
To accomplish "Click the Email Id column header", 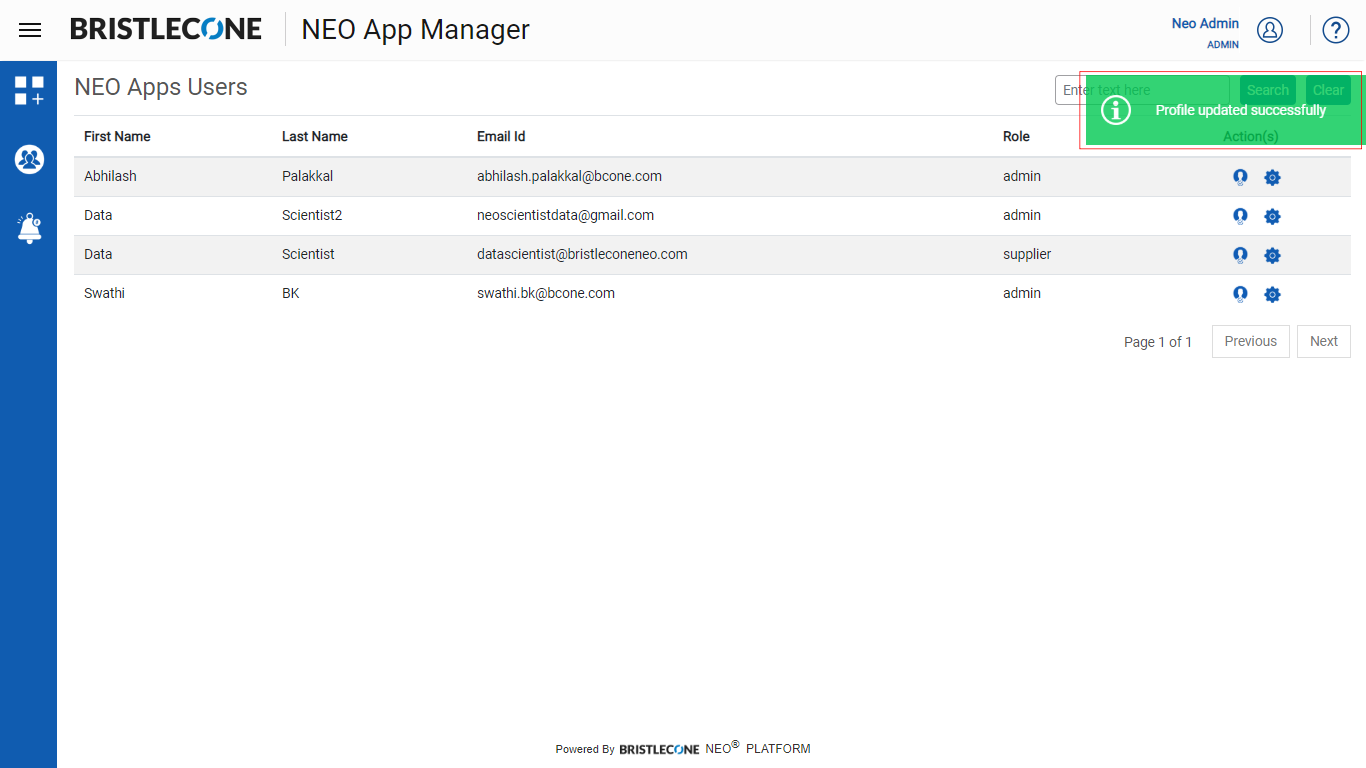I will [501, 136].
